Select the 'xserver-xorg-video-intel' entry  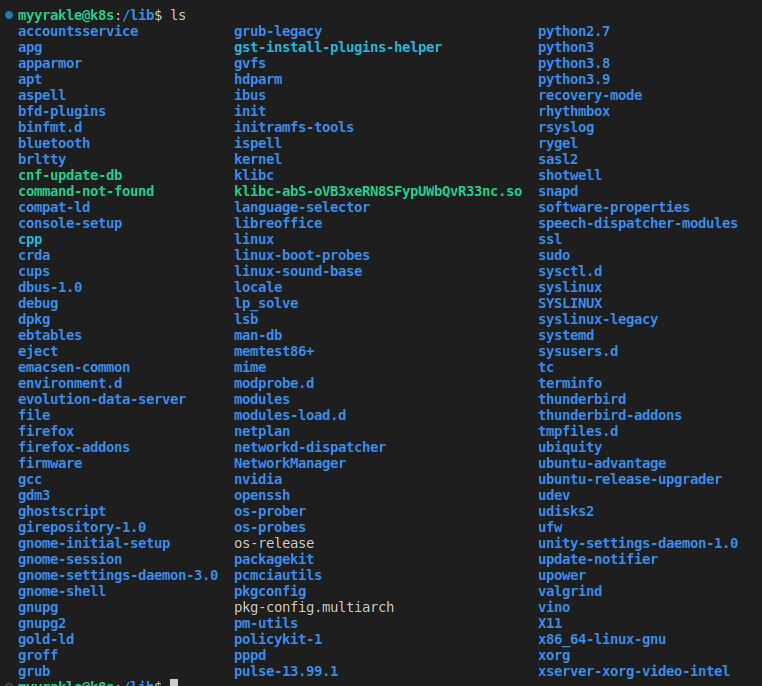pyautogui.click(x=634, y=671)
